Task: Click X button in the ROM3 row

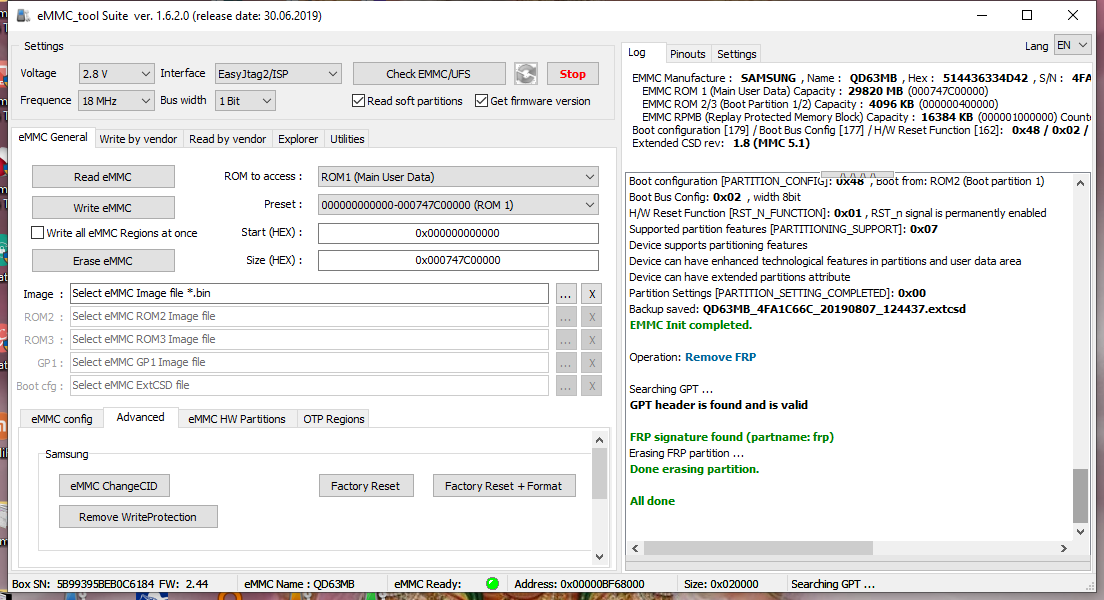Action: tap(592, 340)
